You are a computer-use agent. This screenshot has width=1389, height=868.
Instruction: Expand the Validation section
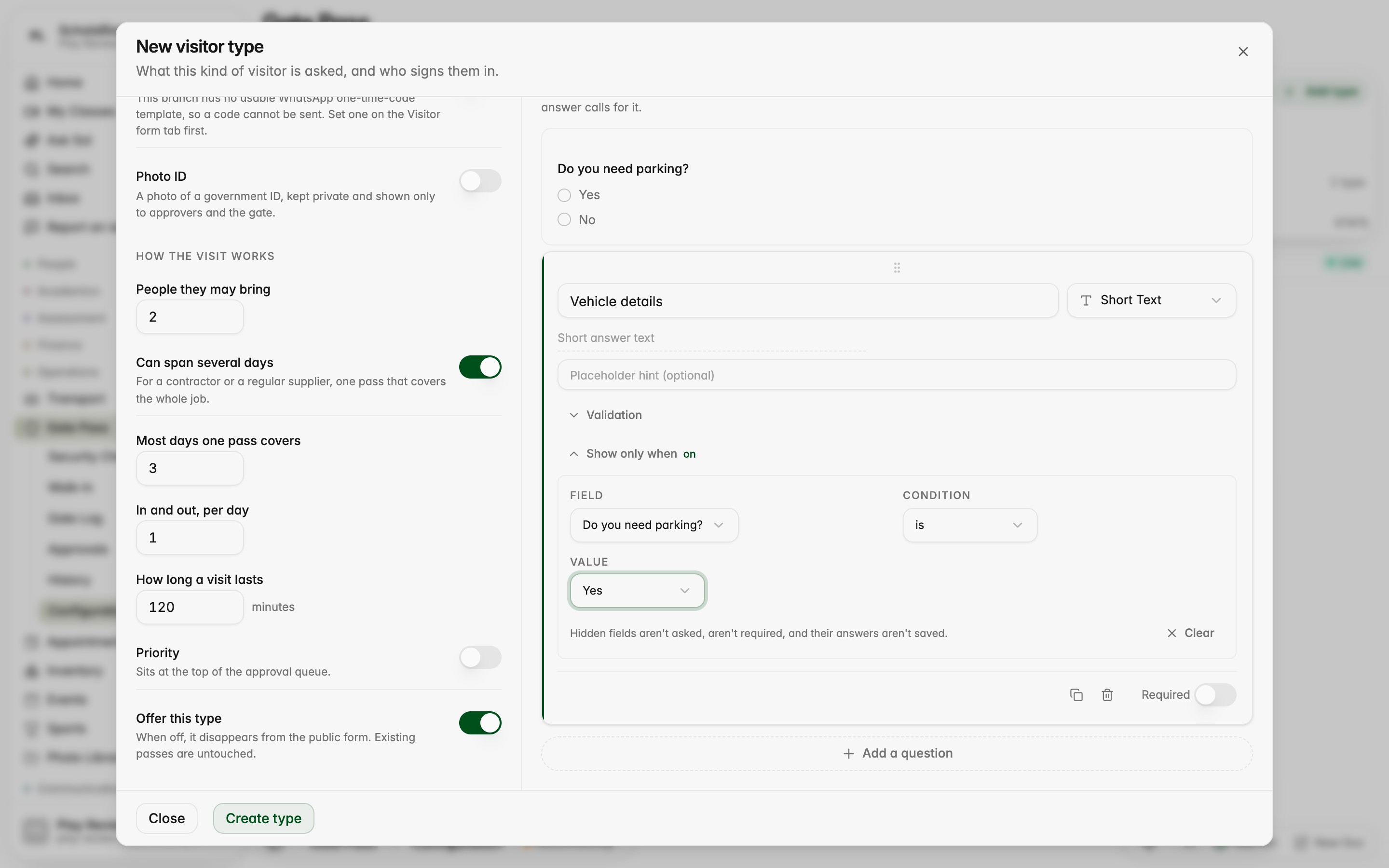pyautogui.click(x=606, y=415)
